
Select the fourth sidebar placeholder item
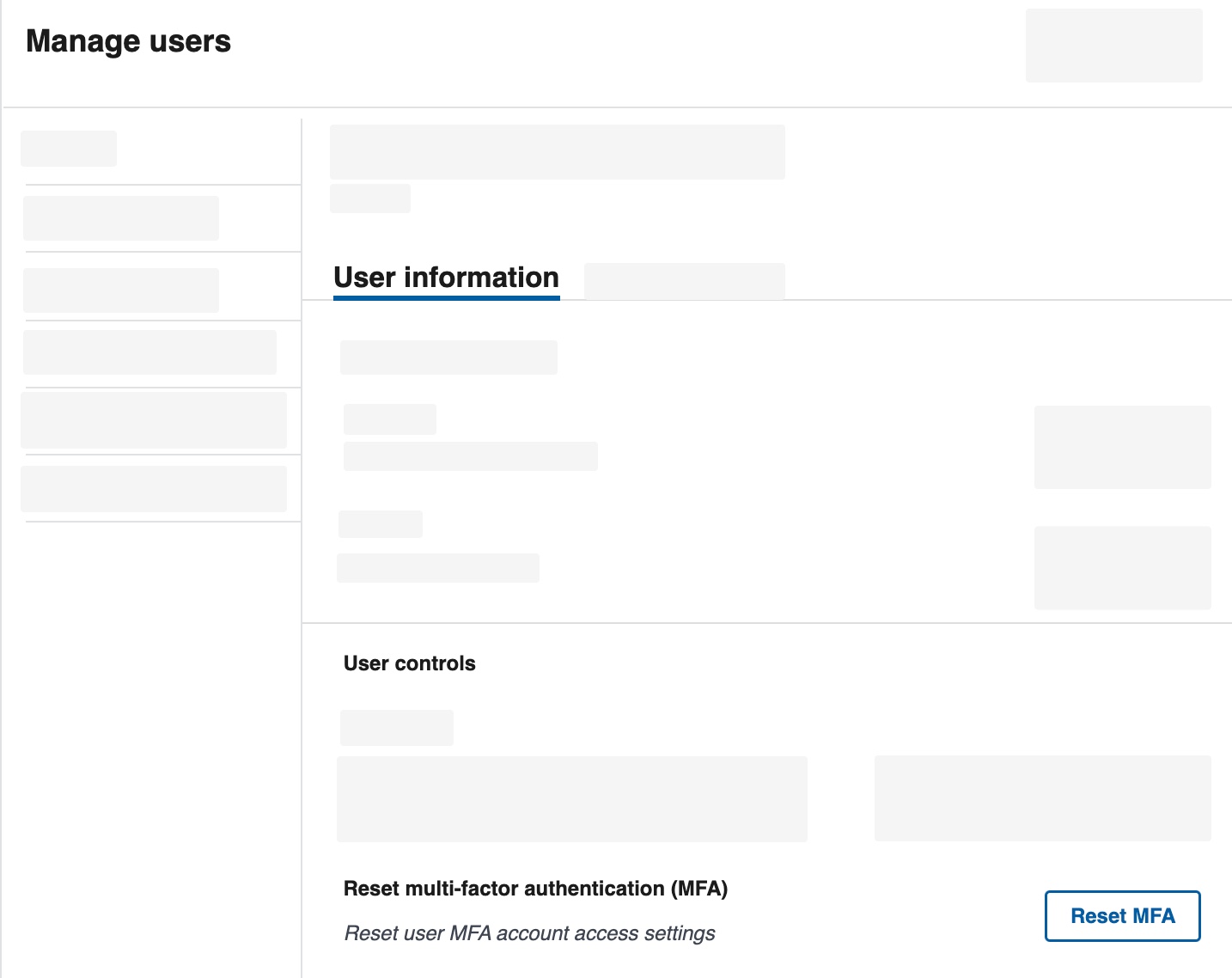tap(149, 352)
